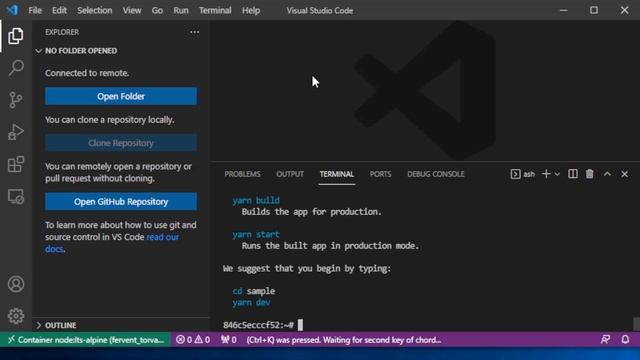Switch to the PROBLEMS tab
640x360 pixels.
pos(242,174)
